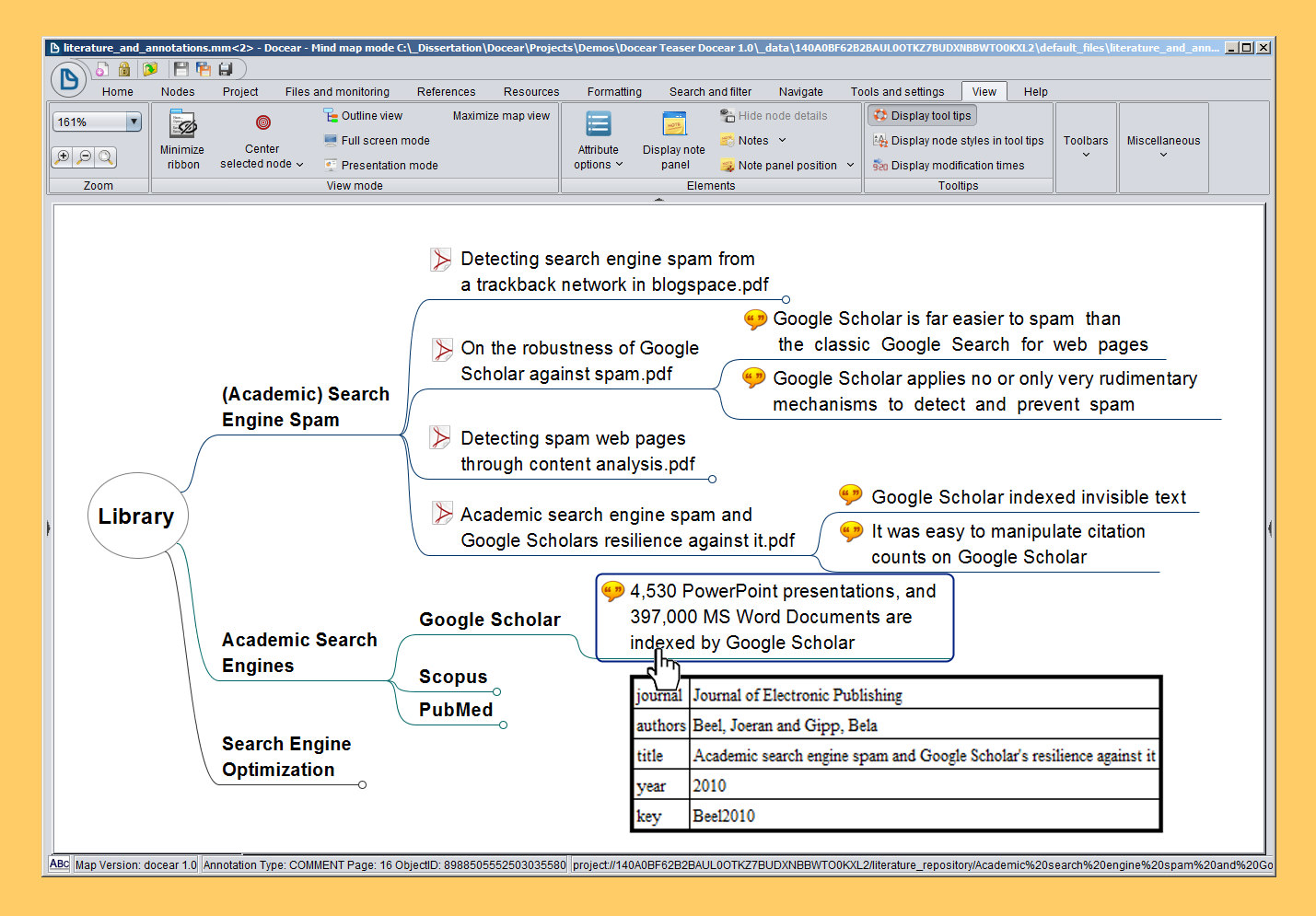Click PDF icon of 'Detecting spam web pages' node
This screenshot has height=916, width=1316.
[441, 438]
